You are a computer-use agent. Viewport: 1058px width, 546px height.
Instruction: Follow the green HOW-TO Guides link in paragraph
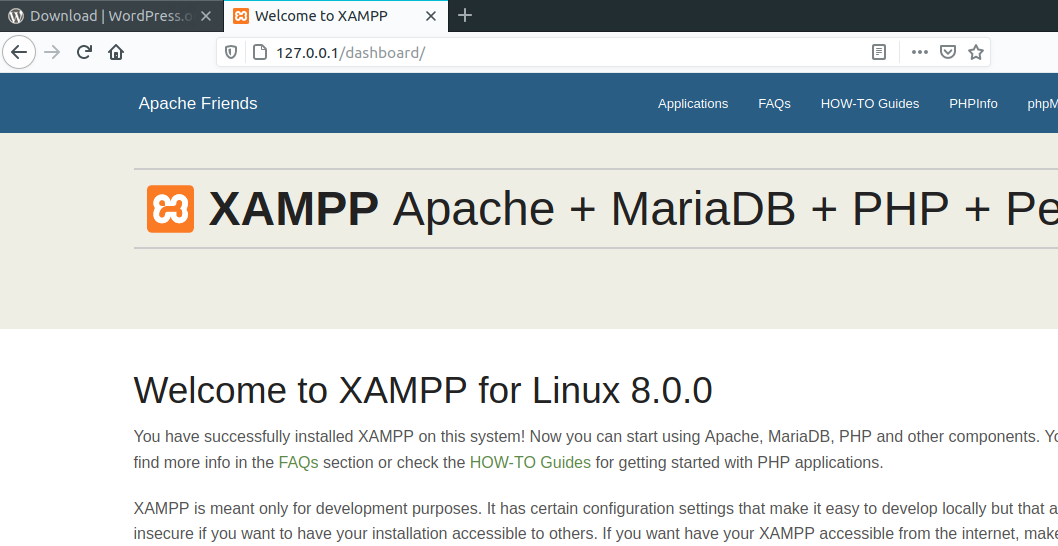[530, 463]
